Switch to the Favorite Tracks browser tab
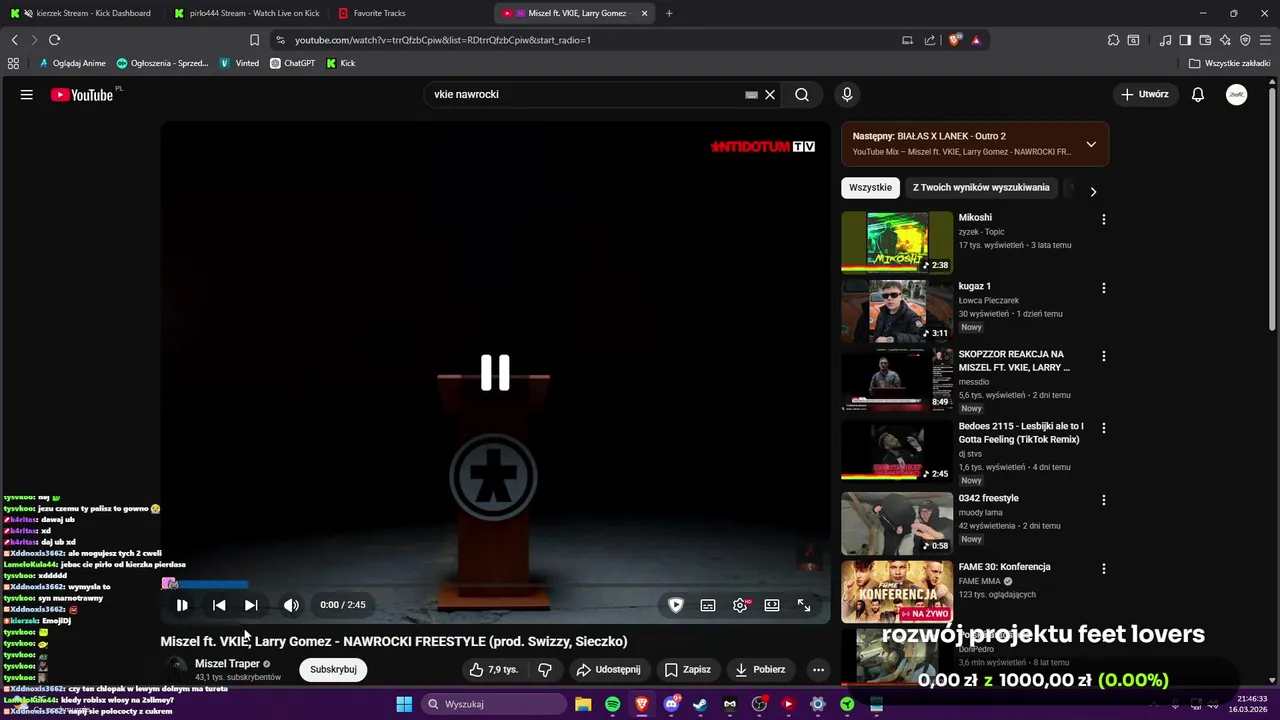Image resolution: width=1280 pixels, height=720 pixels. tap(410, 13)
